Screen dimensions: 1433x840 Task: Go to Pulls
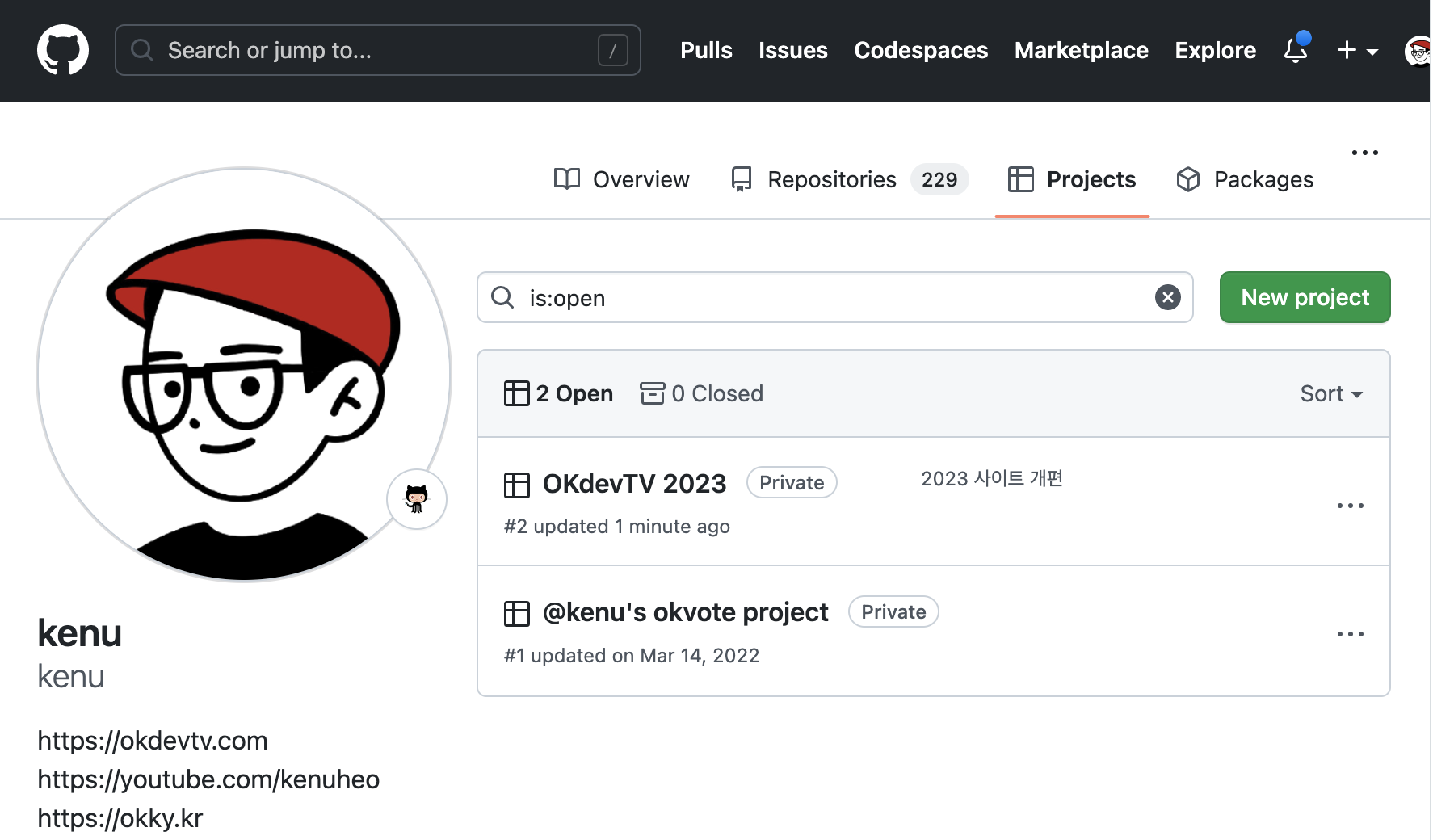pyautogui.click(x=706, y=50)
